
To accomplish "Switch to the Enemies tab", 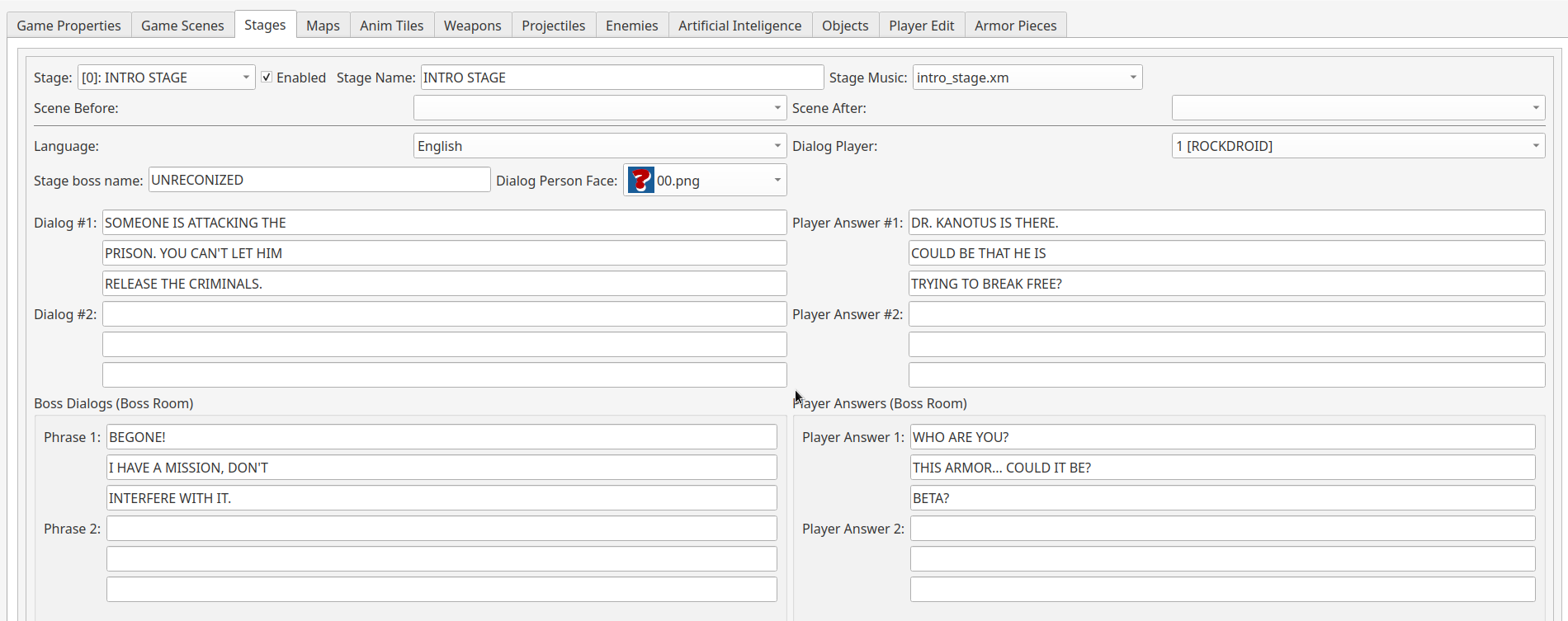I will point(631,26).
